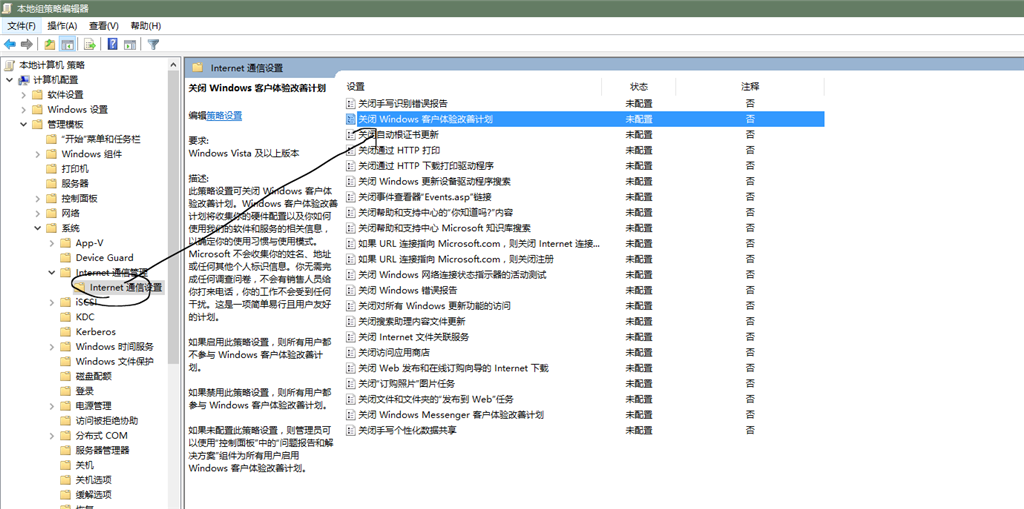
Task: Expand the 网络 tree node
Action: (38, 213)
